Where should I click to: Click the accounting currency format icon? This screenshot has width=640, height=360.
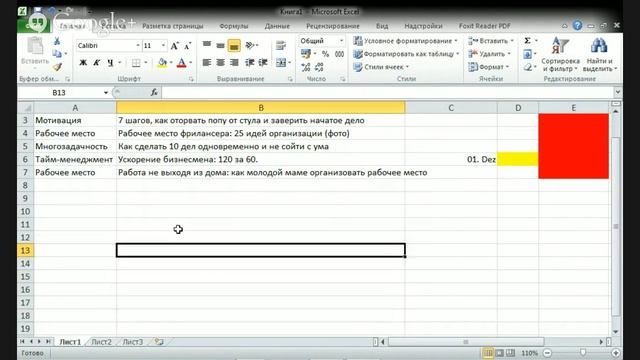306,54
